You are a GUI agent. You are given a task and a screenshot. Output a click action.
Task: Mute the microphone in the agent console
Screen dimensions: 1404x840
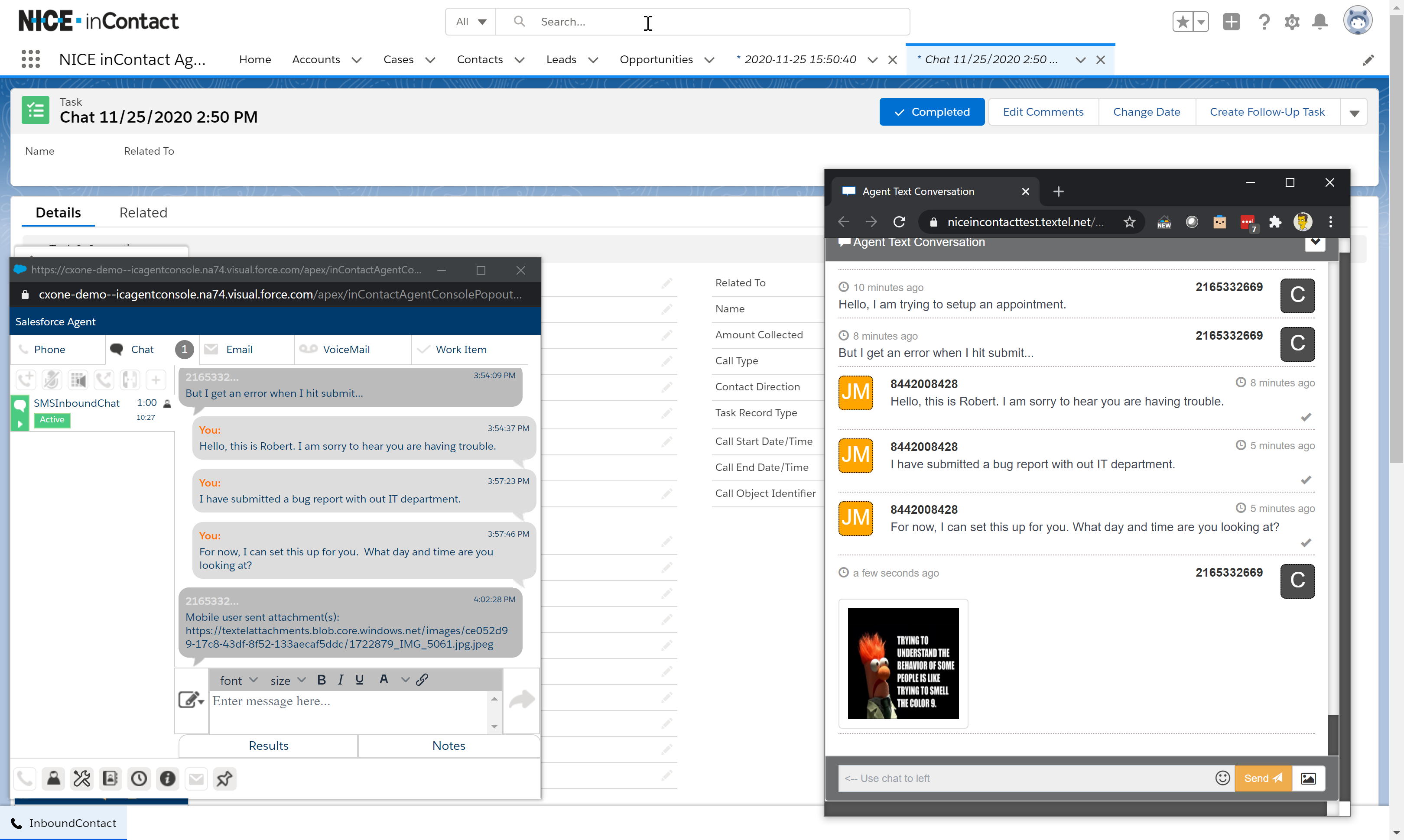coord(52,380)
